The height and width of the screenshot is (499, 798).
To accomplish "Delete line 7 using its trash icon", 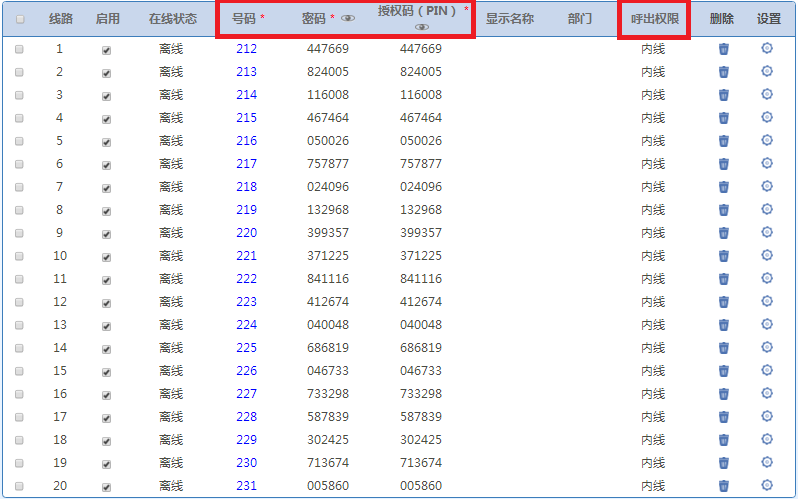I will click(x=724, y=187).
